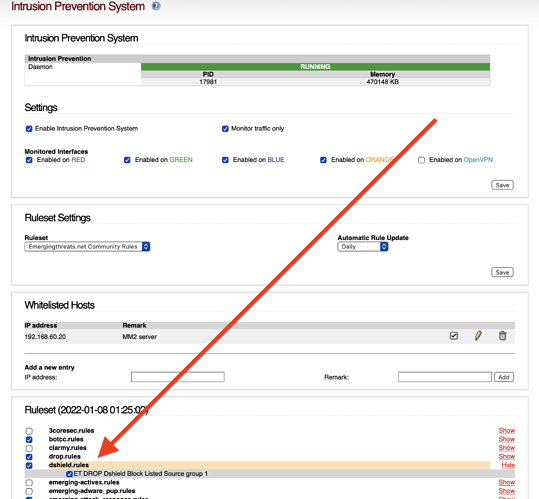Screen dimensions: 539x499
Task: Focus the Remark text field
Action: click(x=445, y=377)
